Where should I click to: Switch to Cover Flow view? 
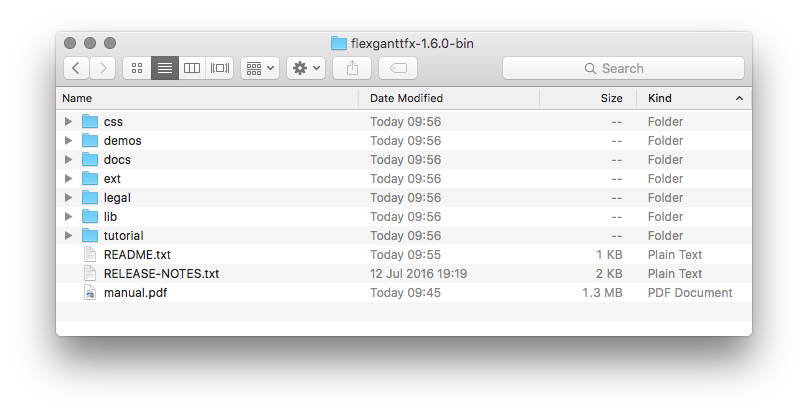click(x=220, y=68)
